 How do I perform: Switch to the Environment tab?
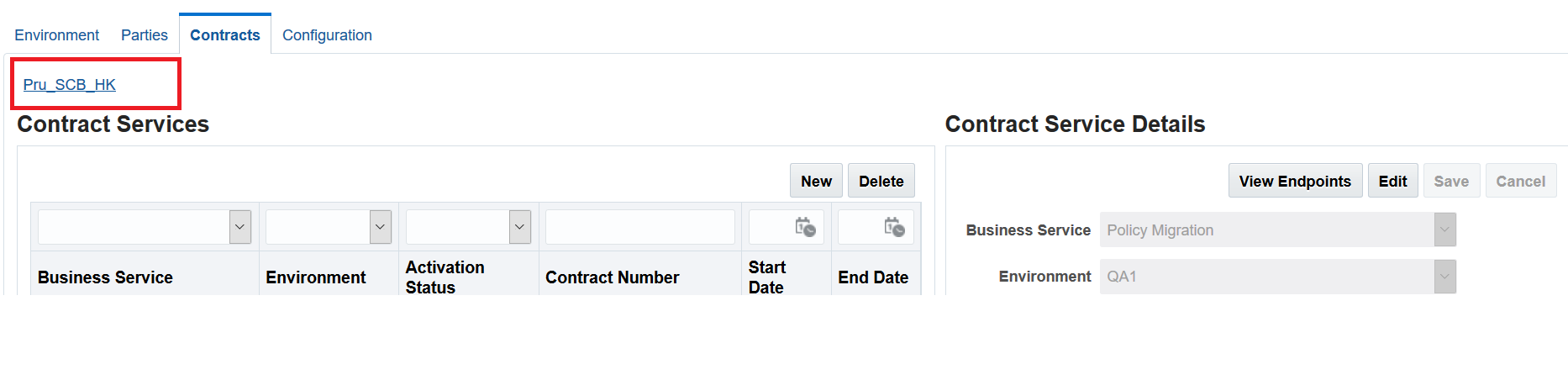tap(56, 35)
